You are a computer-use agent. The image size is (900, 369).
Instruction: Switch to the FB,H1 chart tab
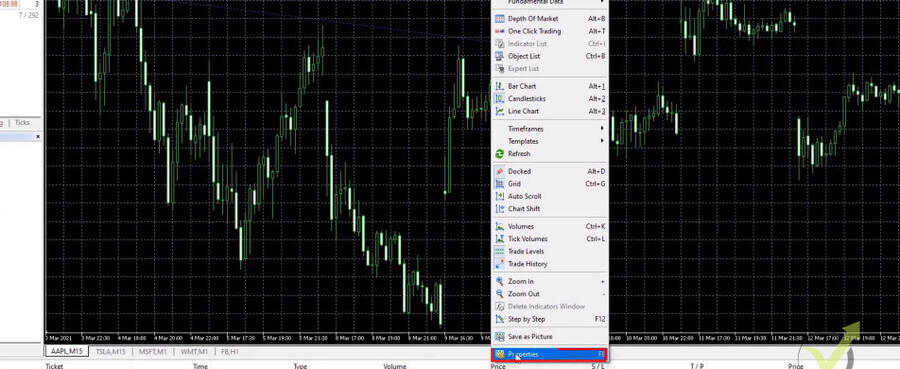point(229,351)
